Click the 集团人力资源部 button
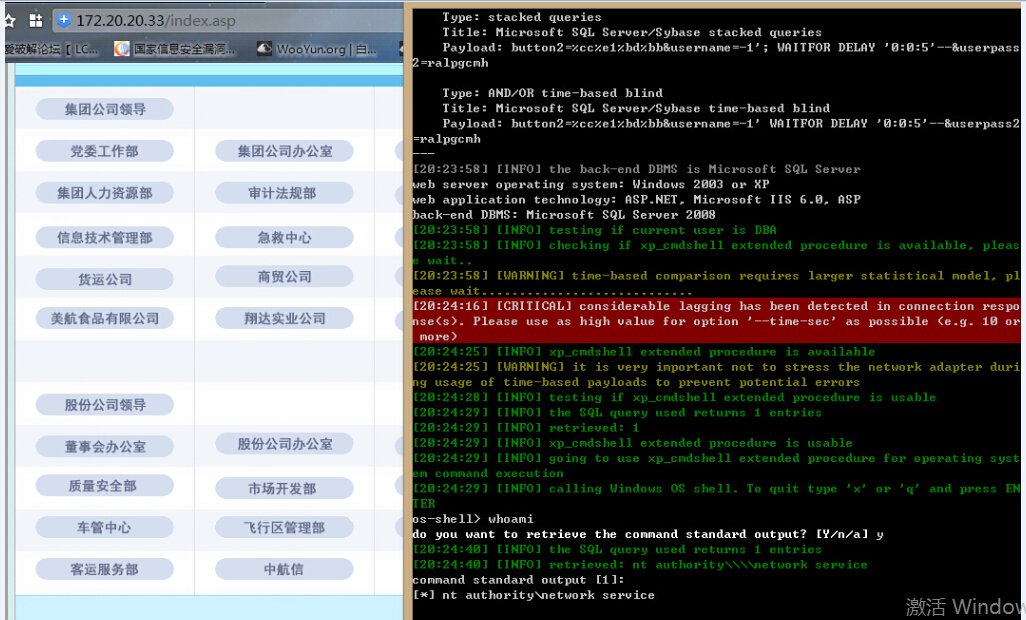The width and height of the screenshot is (1026, 620). tap(105, 193)
